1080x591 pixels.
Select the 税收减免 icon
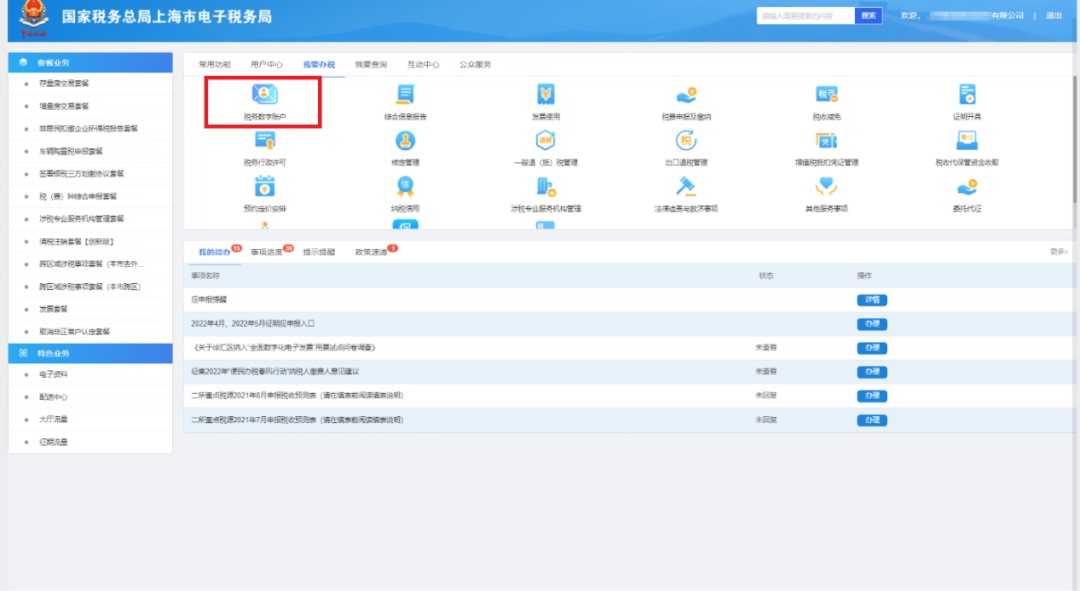point(826,96)
